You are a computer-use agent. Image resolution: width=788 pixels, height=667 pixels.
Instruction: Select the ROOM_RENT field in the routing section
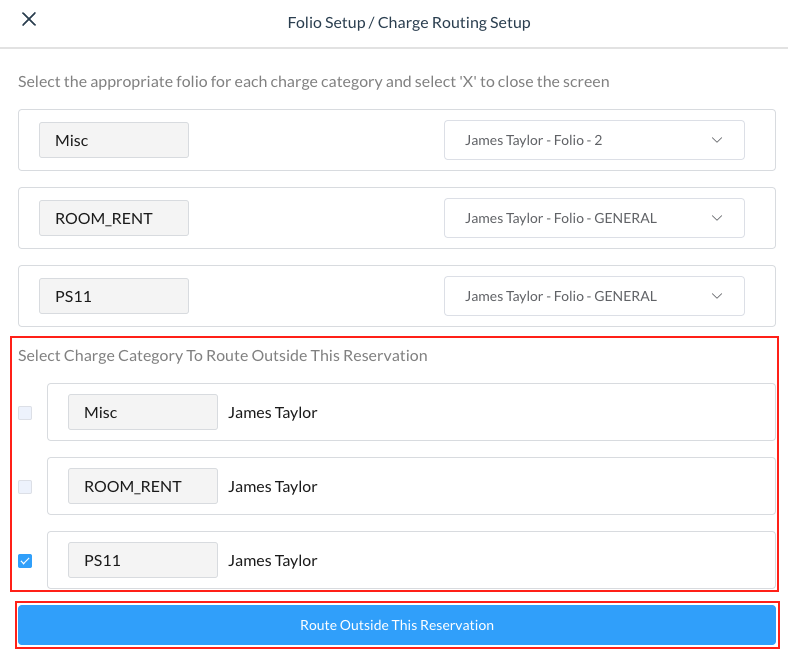point(143,486)
